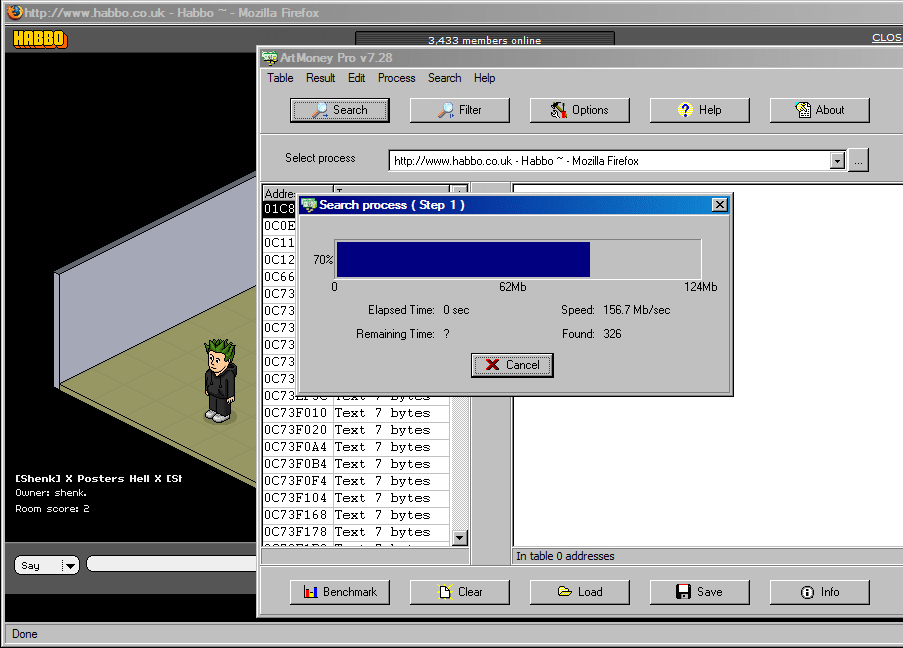Select the 0C73F0B4 address row
Viewport: 903px width, 648px height.
pyautogui.click(x=356, y=464)
